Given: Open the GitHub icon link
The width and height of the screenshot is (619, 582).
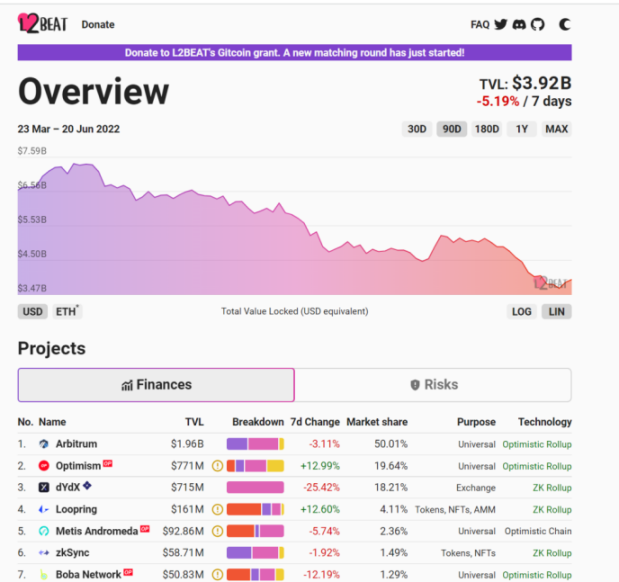Looking at the screenshot, I should pyautogui.click(x=537, y=24).
